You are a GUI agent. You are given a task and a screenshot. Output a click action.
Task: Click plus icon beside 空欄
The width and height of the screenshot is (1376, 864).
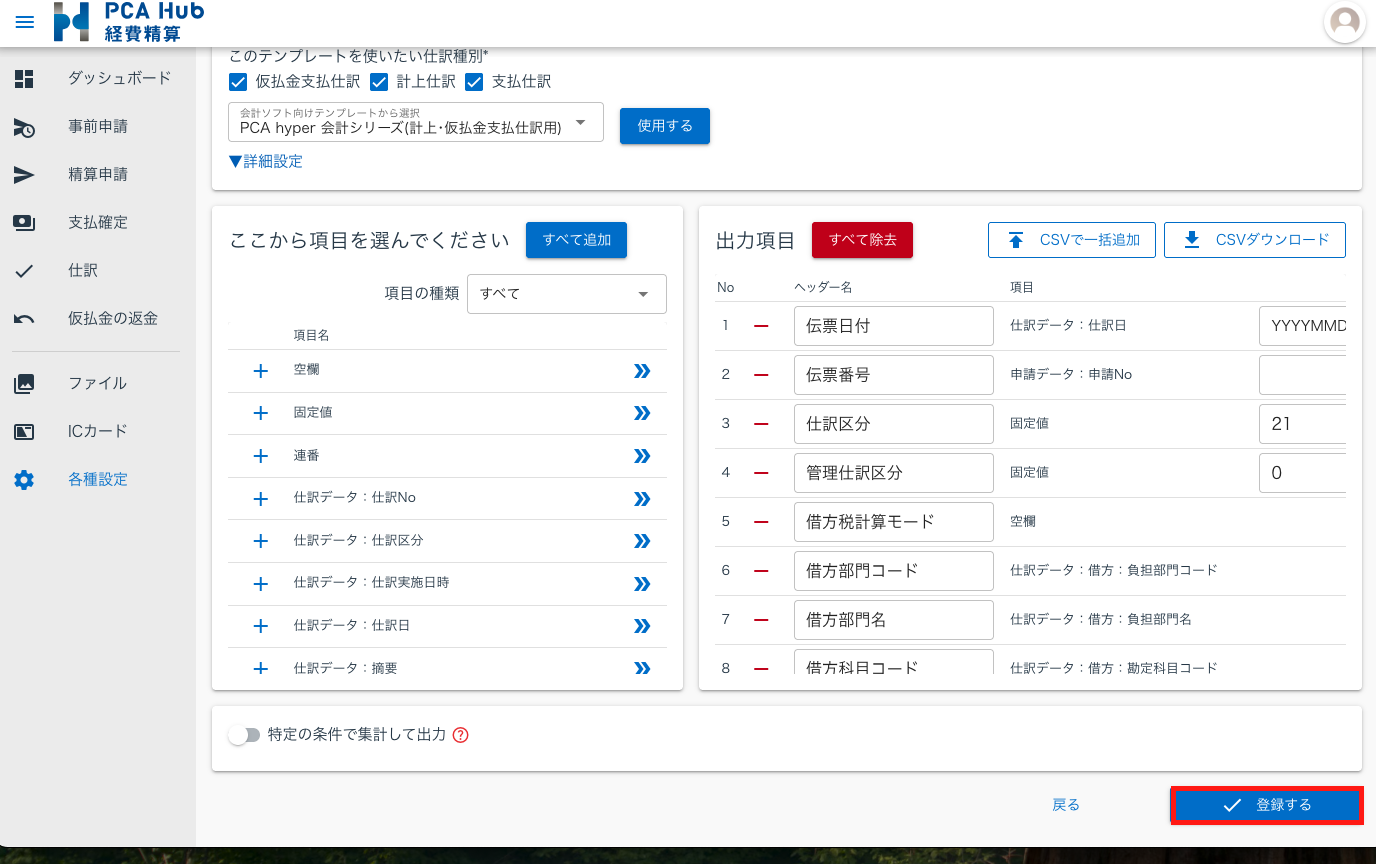[261, 371]
